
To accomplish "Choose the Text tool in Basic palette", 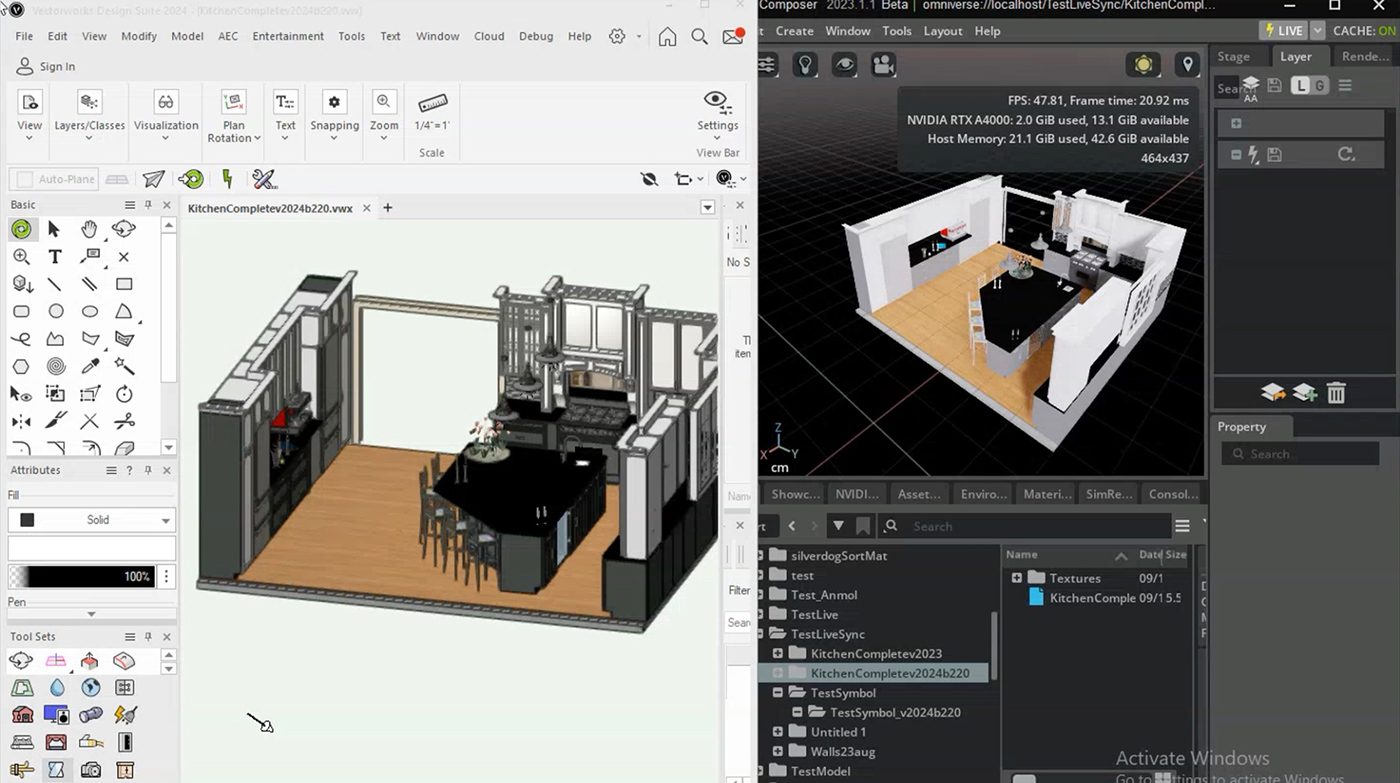I will click(55, 257).
